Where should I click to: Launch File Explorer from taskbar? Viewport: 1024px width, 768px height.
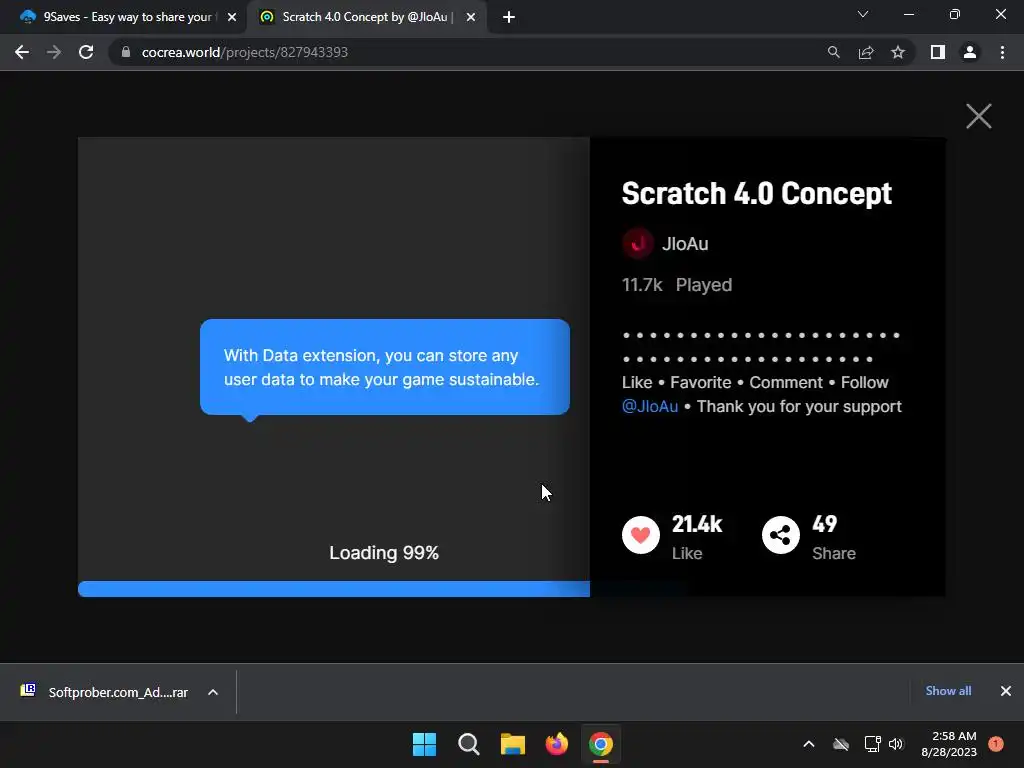(x=513, y=744)
